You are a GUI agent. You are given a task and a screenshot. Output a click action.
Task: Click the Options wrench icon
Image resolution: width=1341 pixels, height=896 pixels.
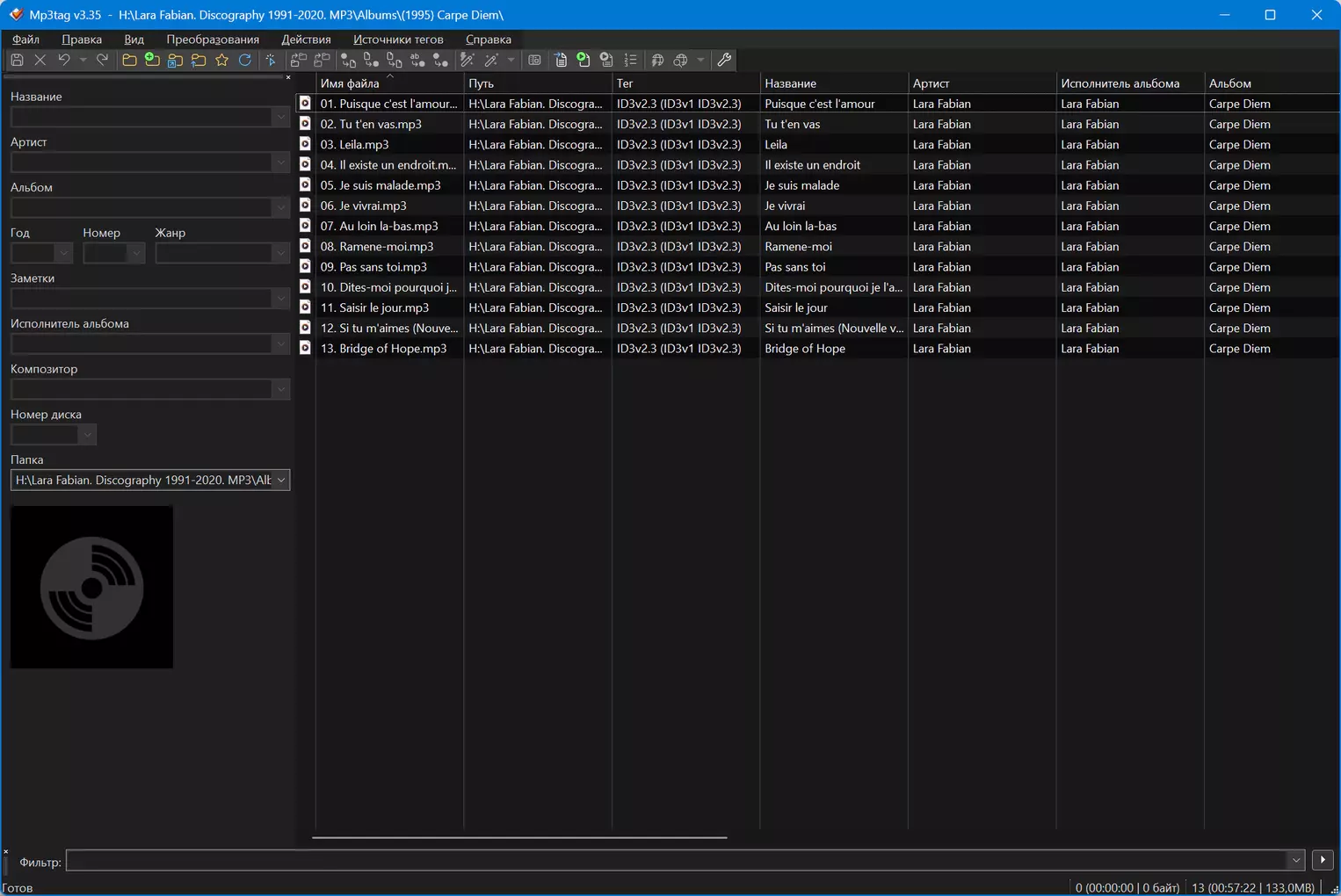click(724, 60)
